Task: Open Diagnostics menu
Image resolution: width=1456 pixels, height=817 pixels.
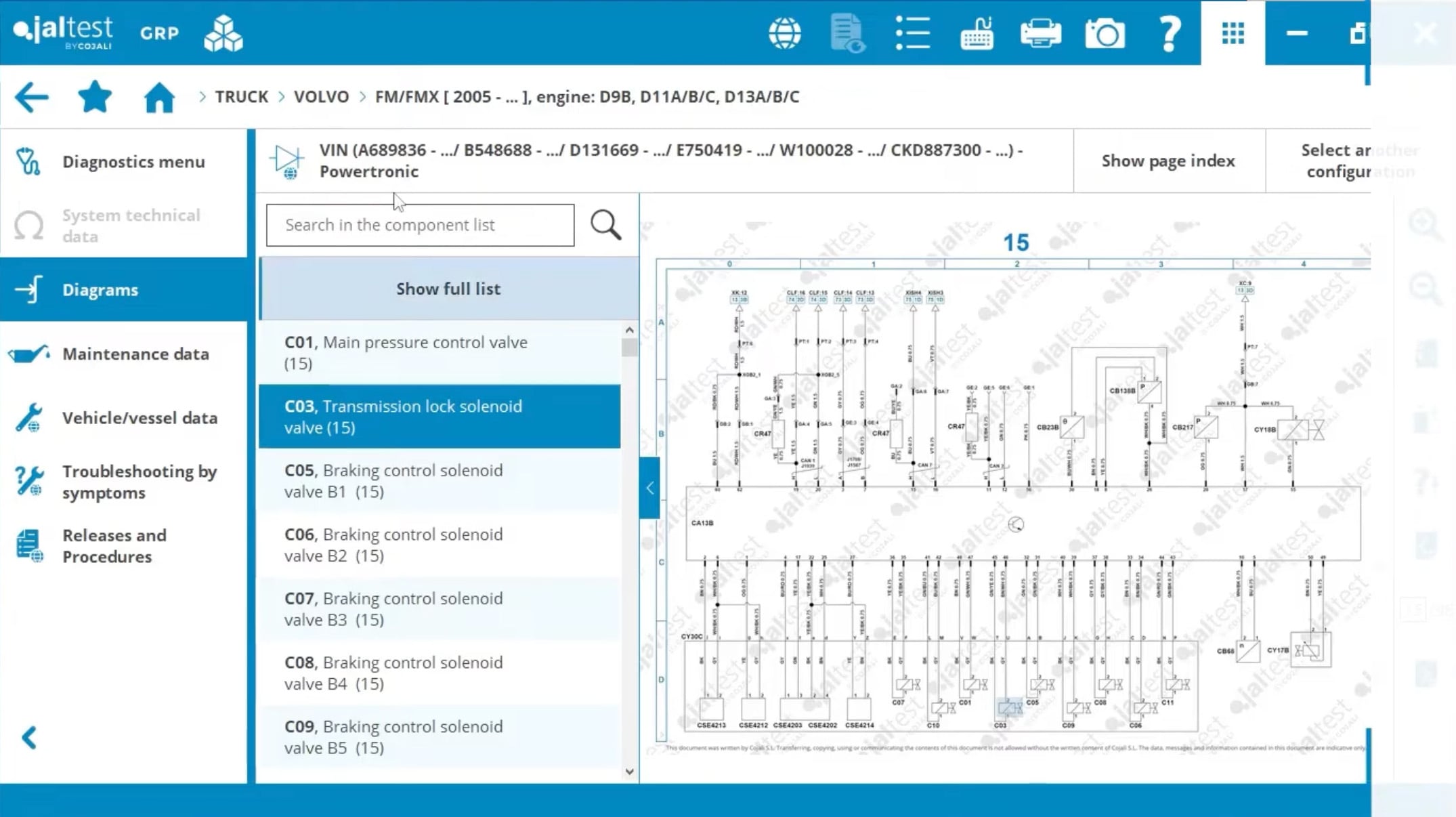Action: [x=124, y=161]
